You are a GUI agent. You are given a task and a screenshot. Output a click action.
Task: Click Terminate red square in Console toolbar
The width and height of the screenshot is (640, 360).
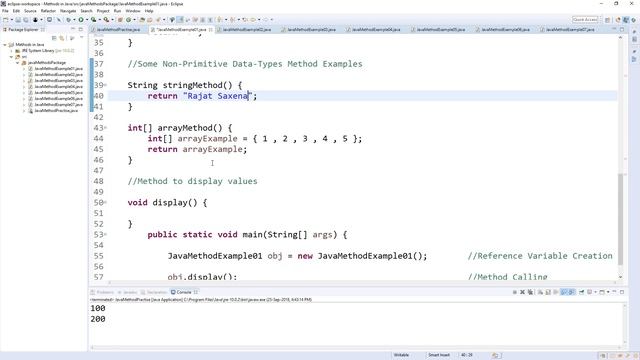pyautogui.click(x=515, y=292)
